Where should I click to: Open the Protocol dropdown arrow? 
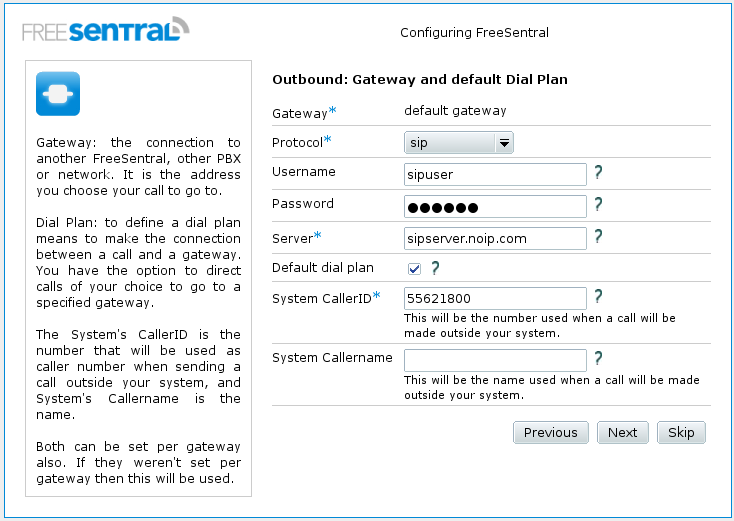click(x=504, y=143)
